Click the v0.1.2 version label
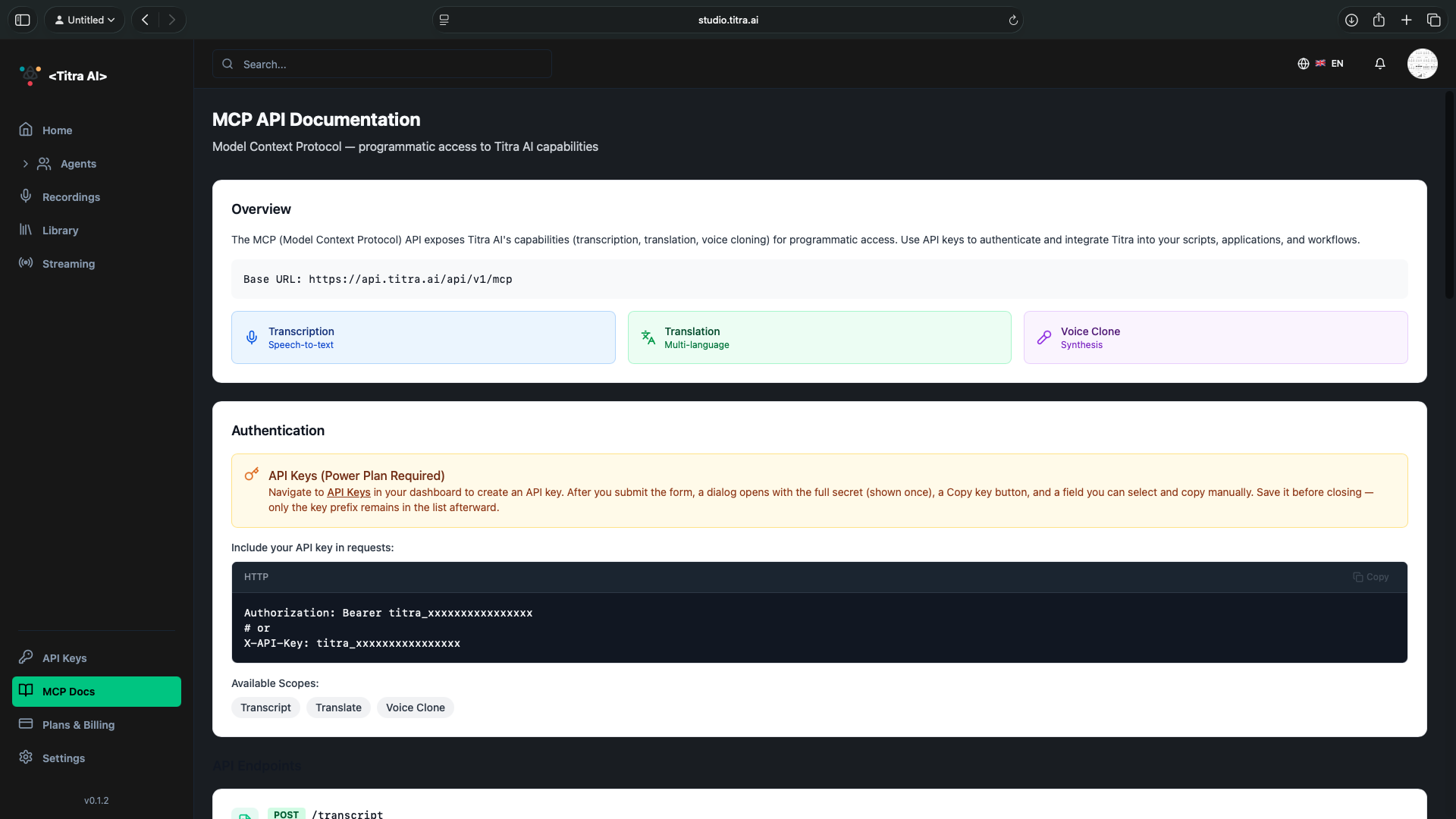The height and width of the screenshot is (819, 1456). (96, 801)
